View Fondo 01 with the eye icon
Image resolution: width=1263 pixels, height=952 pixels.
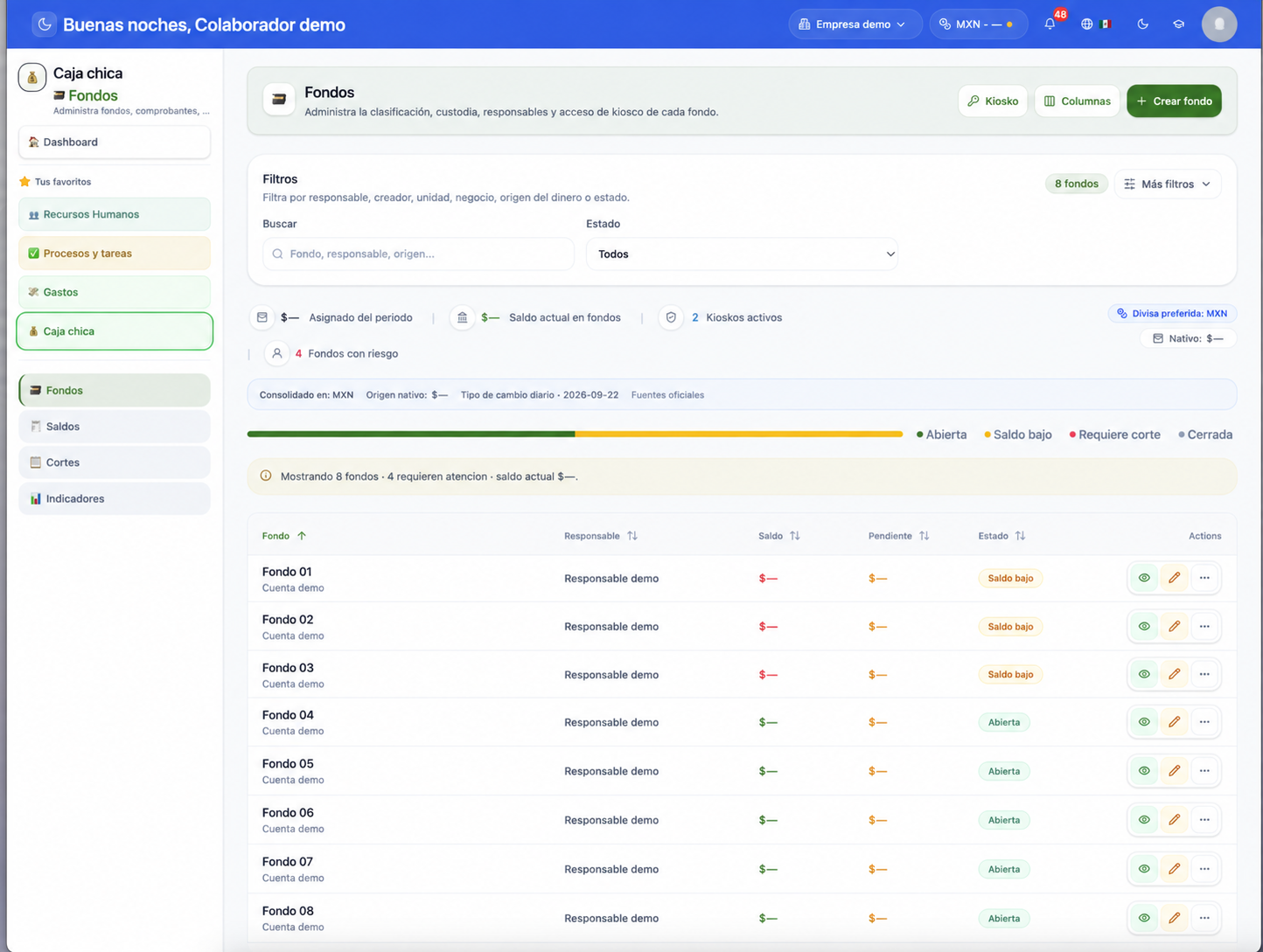pyautogui.click(x=1144, y=578)
